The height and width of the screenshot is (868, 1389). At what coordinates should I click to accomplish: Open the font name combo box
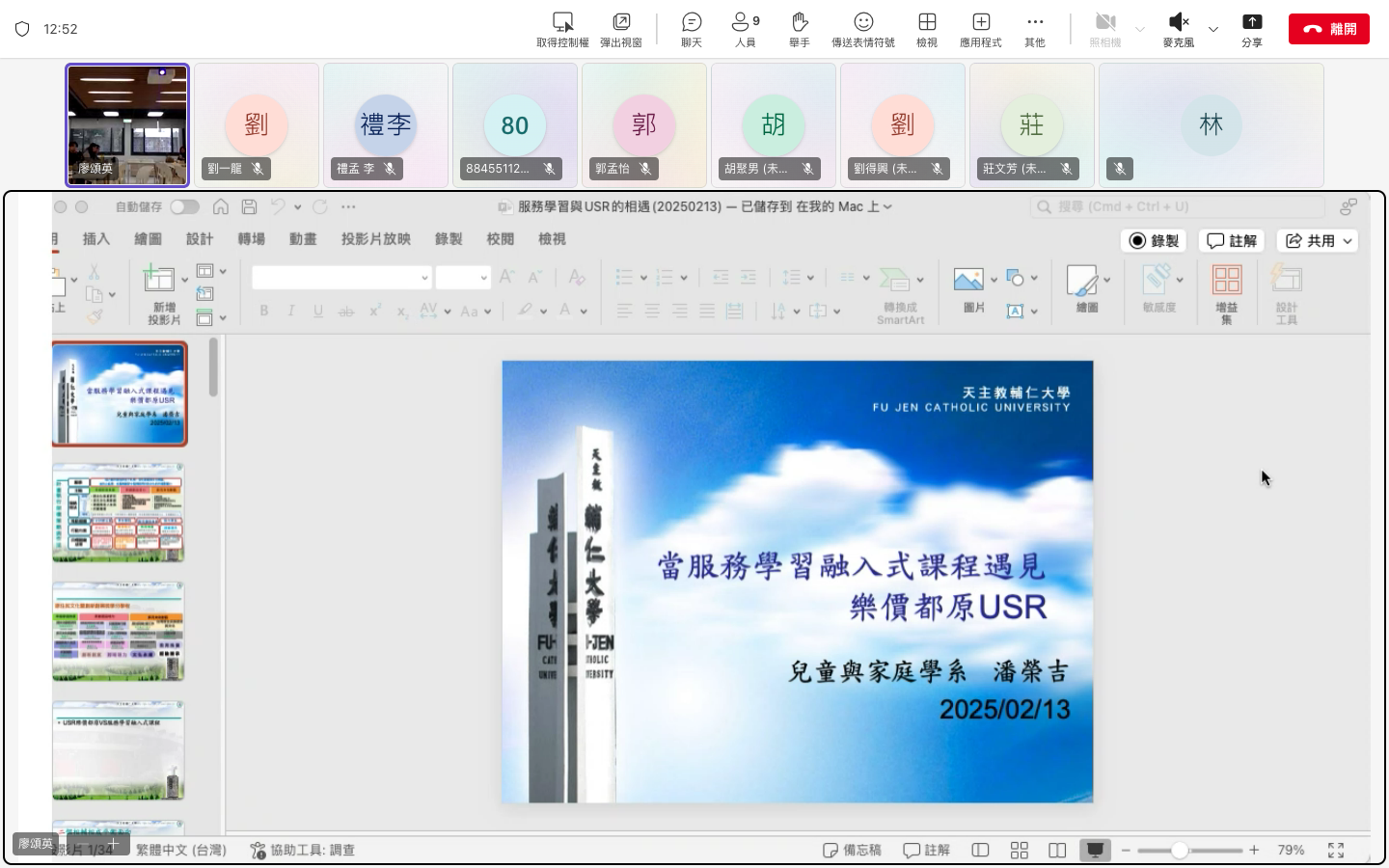click(x=341, y=278)
